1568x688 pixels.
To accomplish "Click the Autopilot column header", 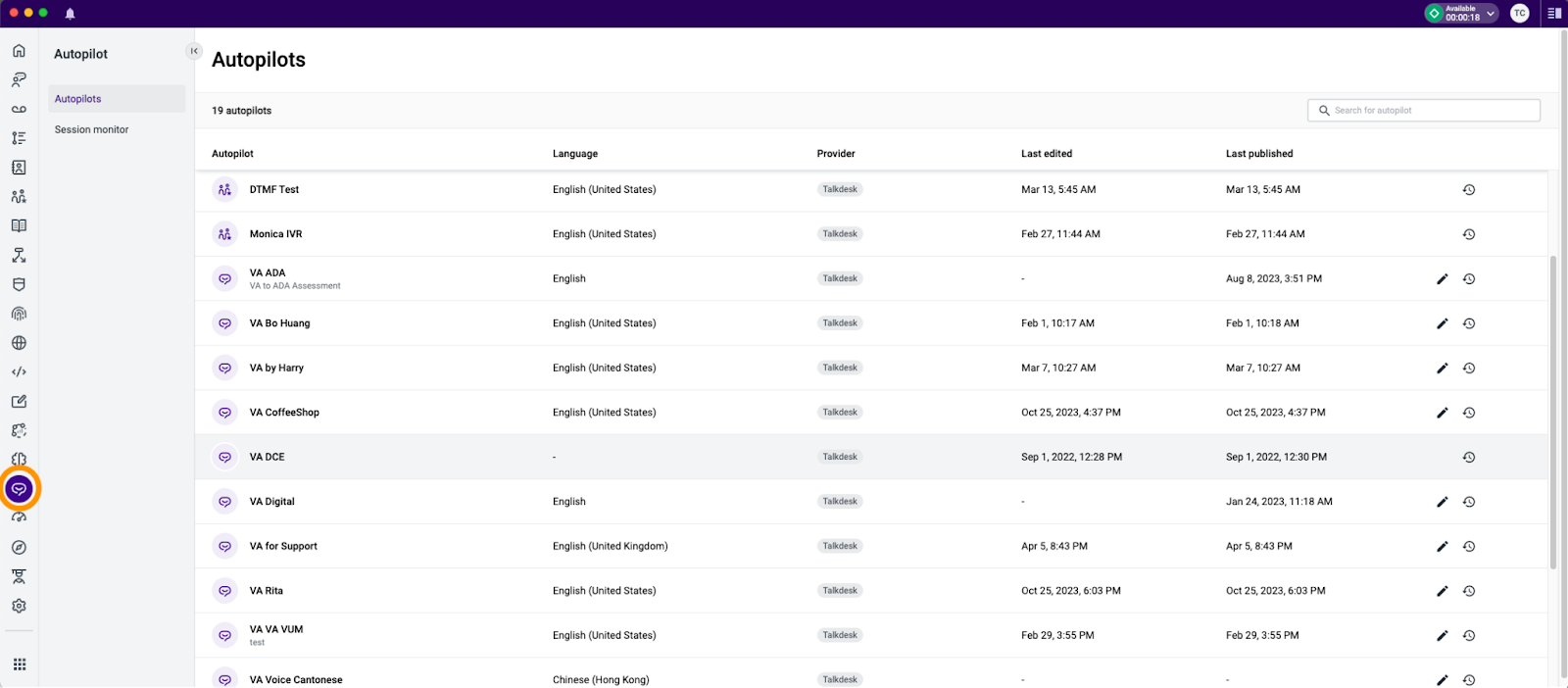I will coord(232,154).
